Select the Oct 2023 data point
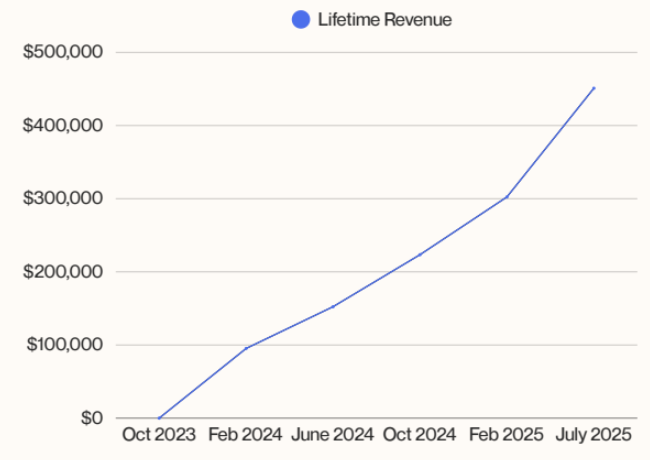Image resolution: width=650 pixels, height=460 pixels. tap(159, 418)
